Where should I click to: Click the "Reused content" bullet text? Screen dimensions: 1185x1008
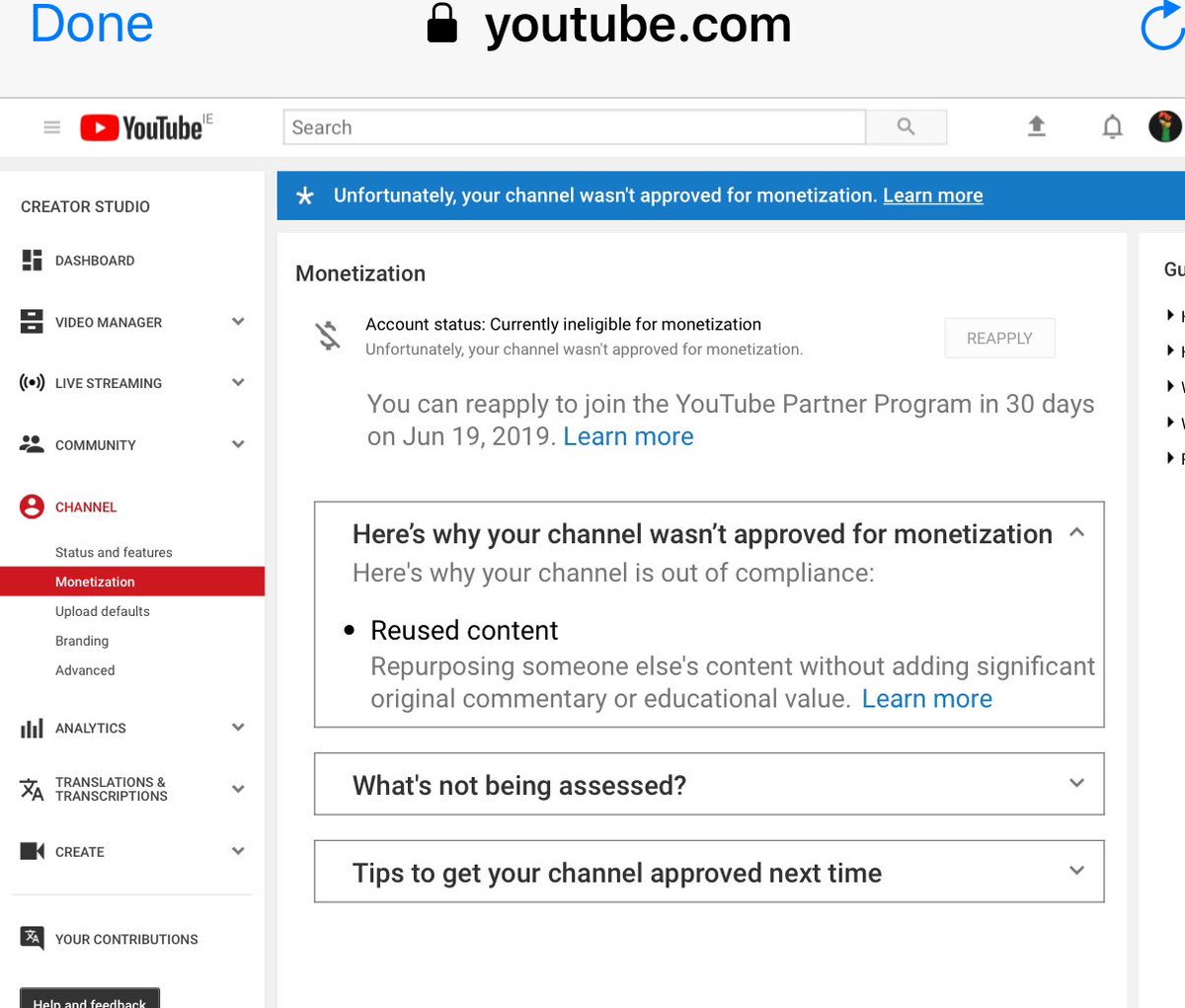pos(464,630)
